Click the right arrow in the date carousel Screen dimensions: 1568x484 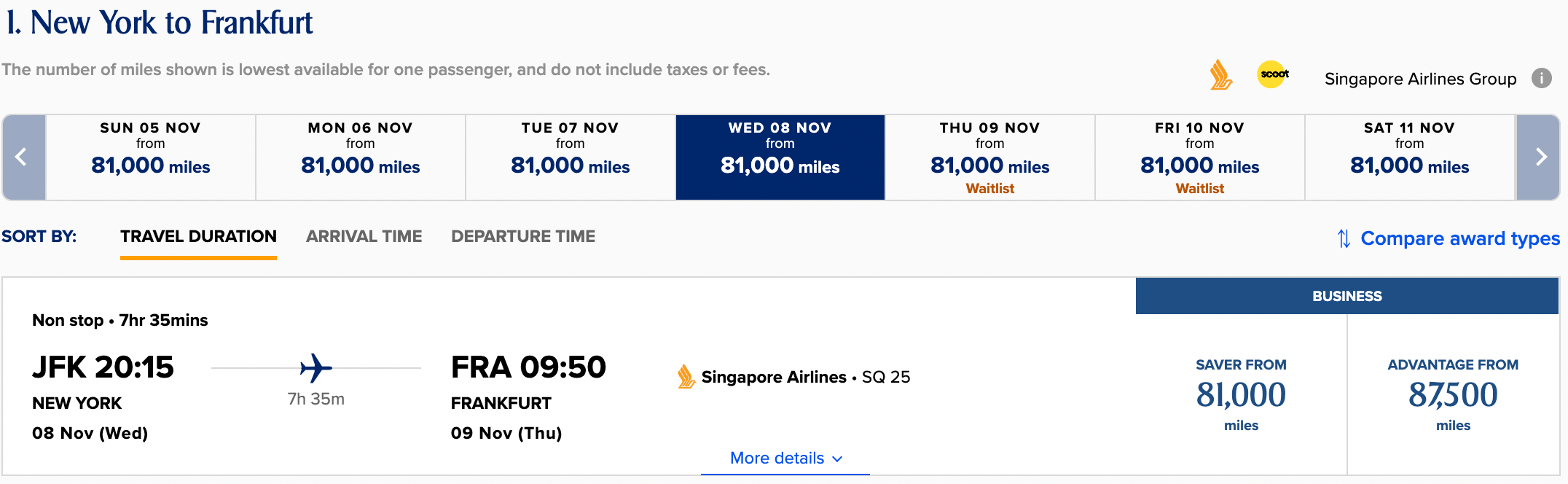[x=1541, y=157]
